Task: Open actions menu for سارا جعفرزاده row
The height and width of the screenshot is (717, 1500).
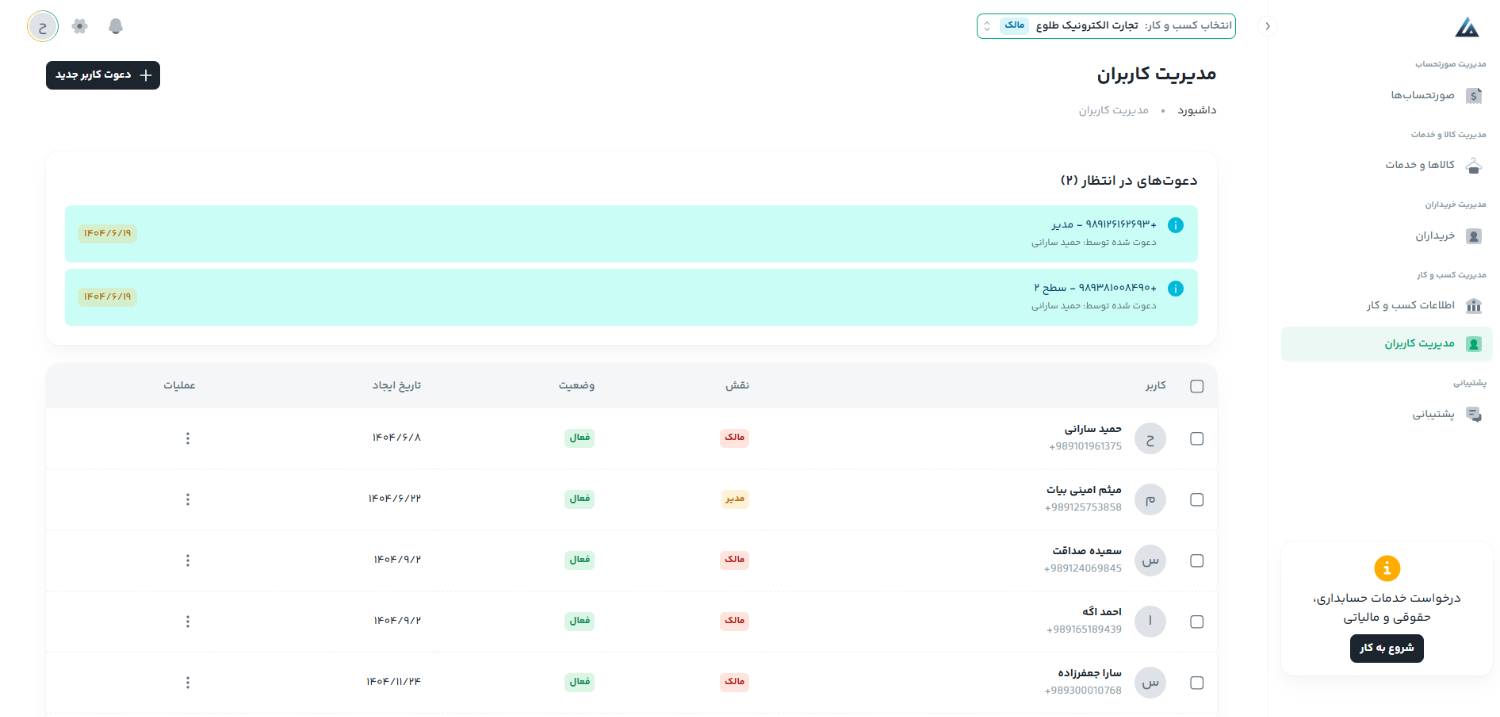Action: click(188, 683)
